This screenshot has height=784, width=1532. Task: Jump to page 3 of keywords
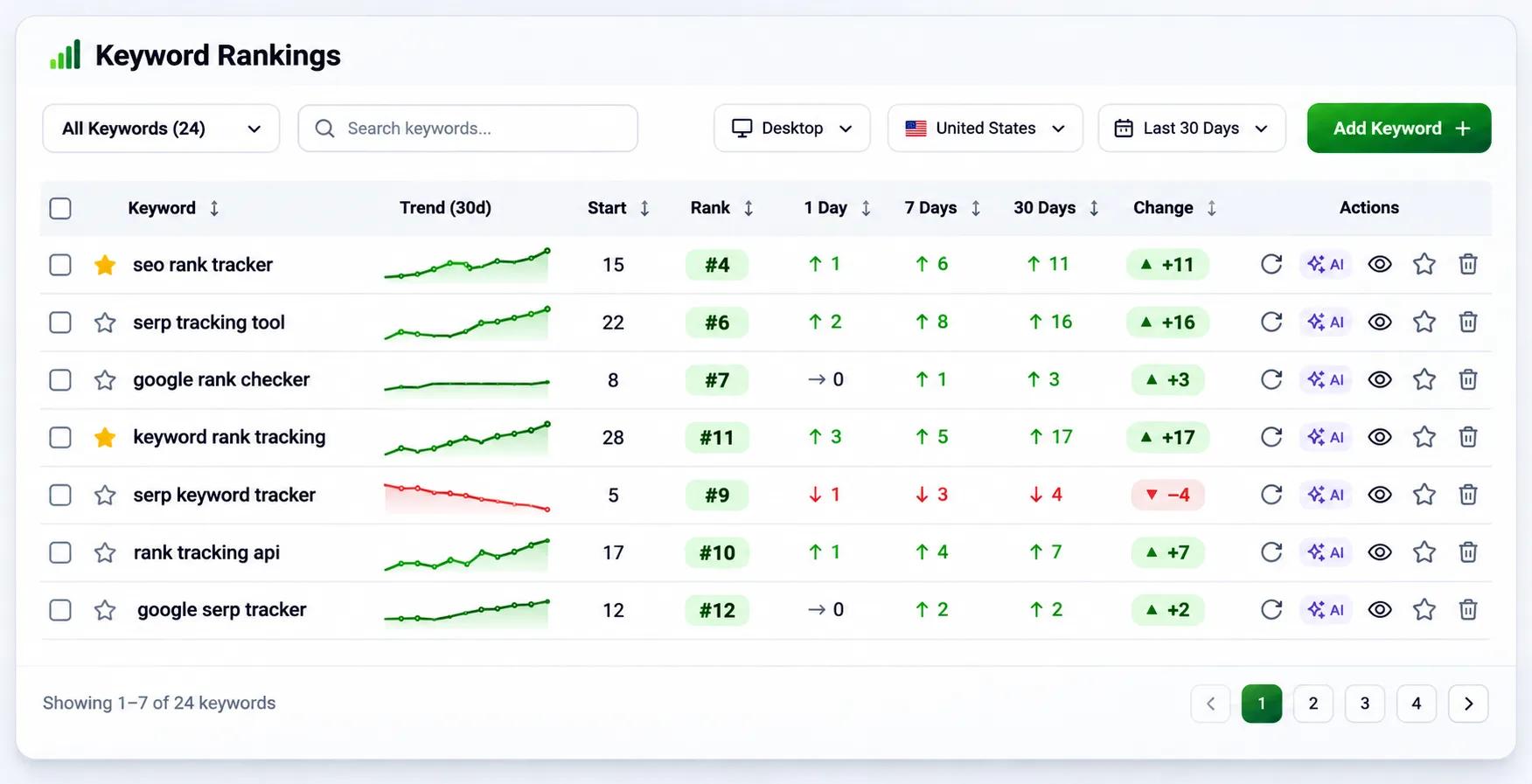coord(1364,704)
